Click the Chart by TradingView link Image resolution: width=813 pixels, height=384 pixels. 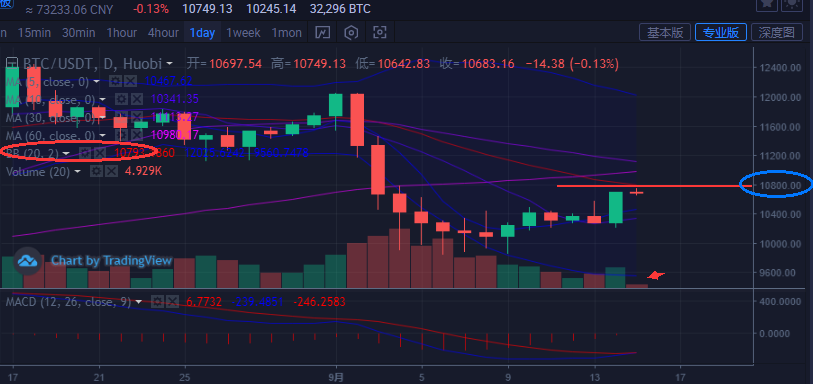click(111, 261)
